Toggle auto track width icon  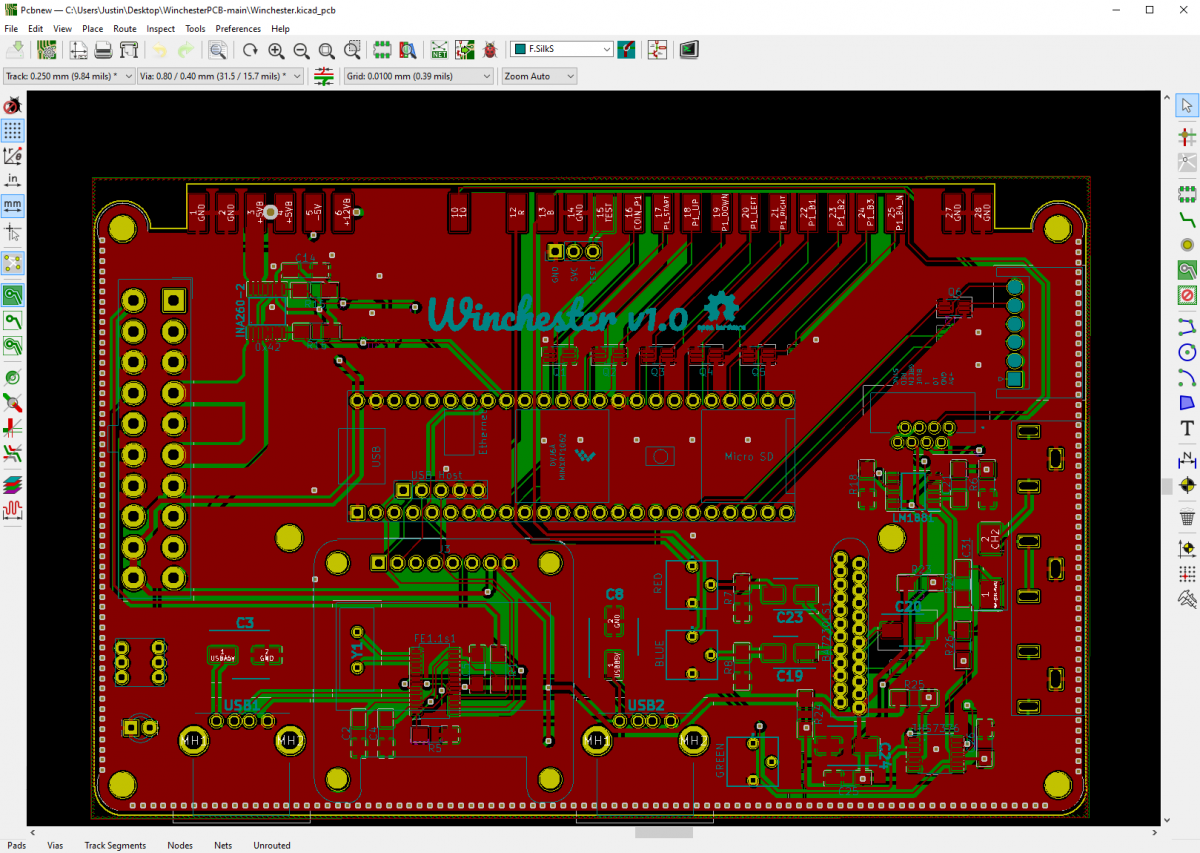324,76
